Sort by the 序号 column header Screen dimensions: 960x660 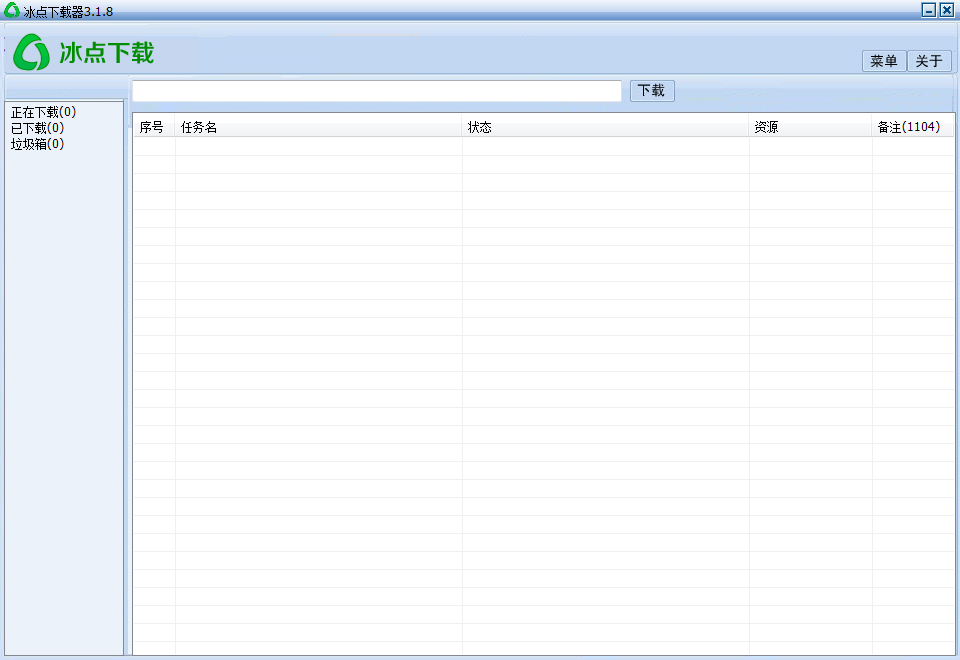tap(152, 127)
